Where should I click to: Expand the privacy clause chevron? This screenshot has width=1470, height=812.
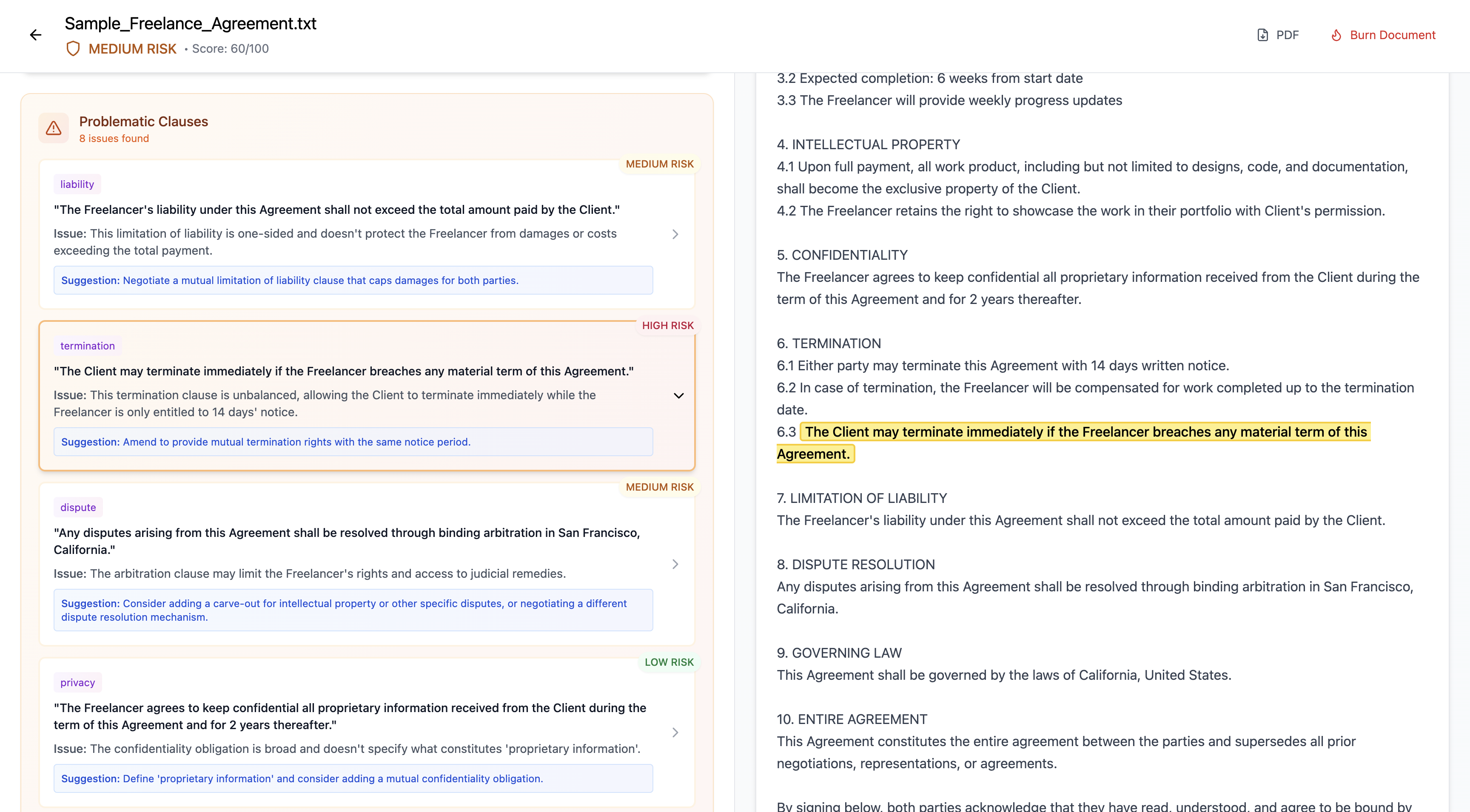point(675,732)
